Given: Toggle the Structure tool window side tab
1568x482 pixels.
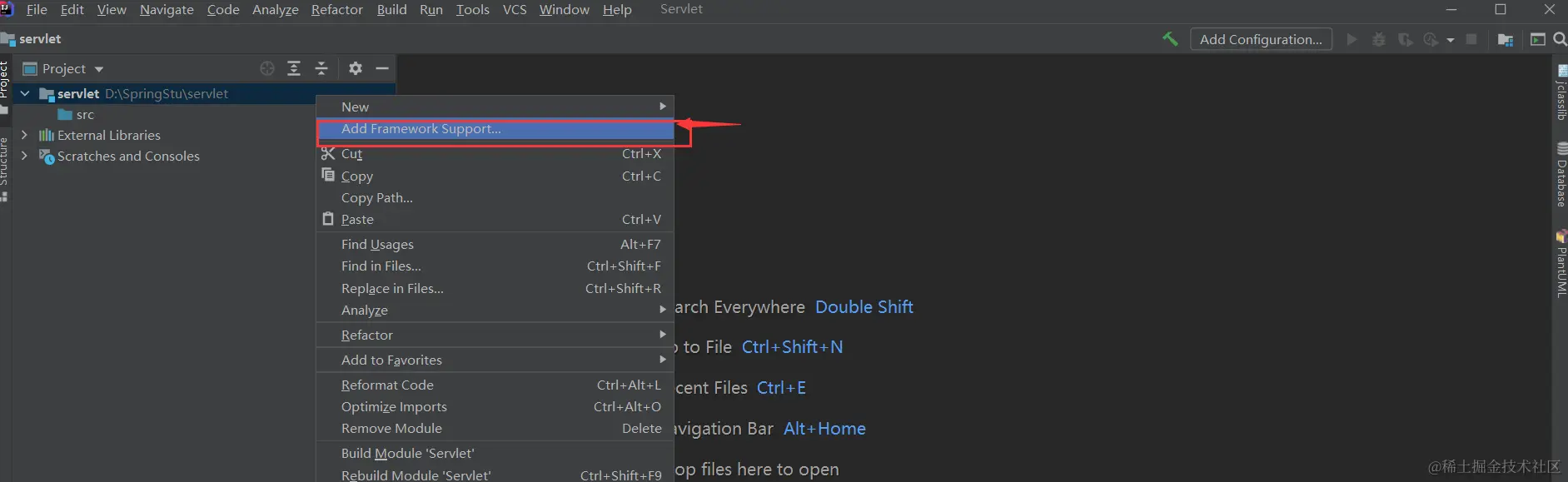Looking at the screenshot, I should [x=4, y=169].
